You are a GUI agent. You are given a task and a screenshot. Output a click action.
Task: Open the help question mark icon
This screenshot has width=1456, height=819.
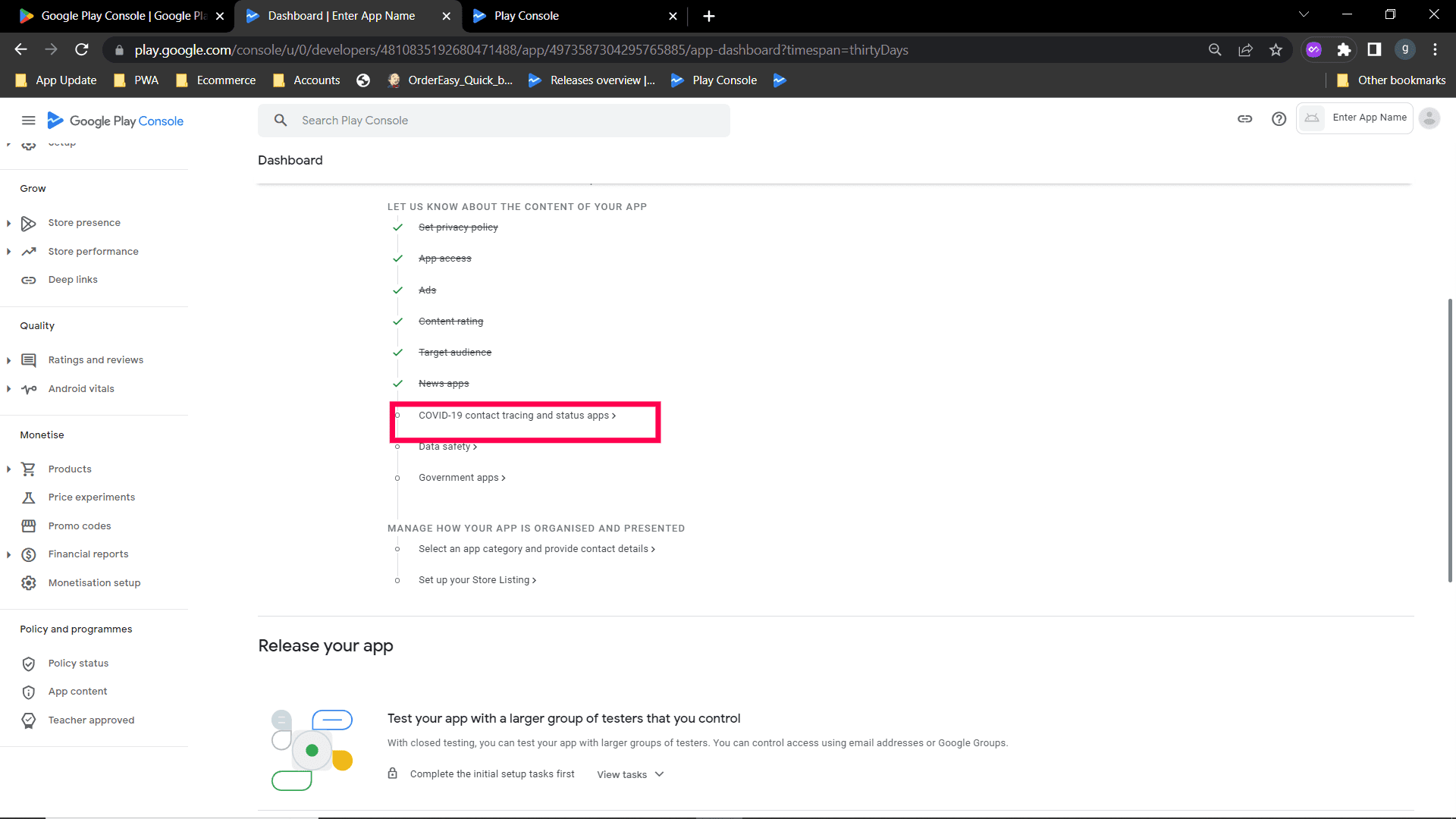[x=1279, y=119]
